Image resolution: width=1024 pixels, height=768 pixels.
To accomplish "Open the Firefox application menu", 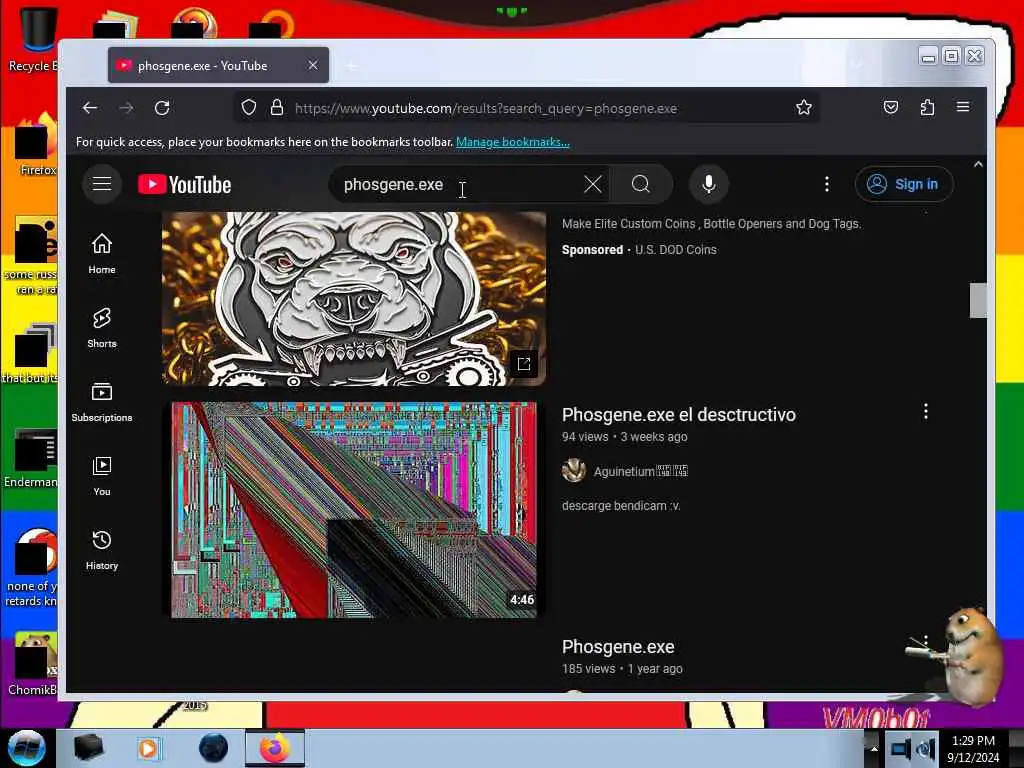I will pyautogui.click(x=963, y=107).
